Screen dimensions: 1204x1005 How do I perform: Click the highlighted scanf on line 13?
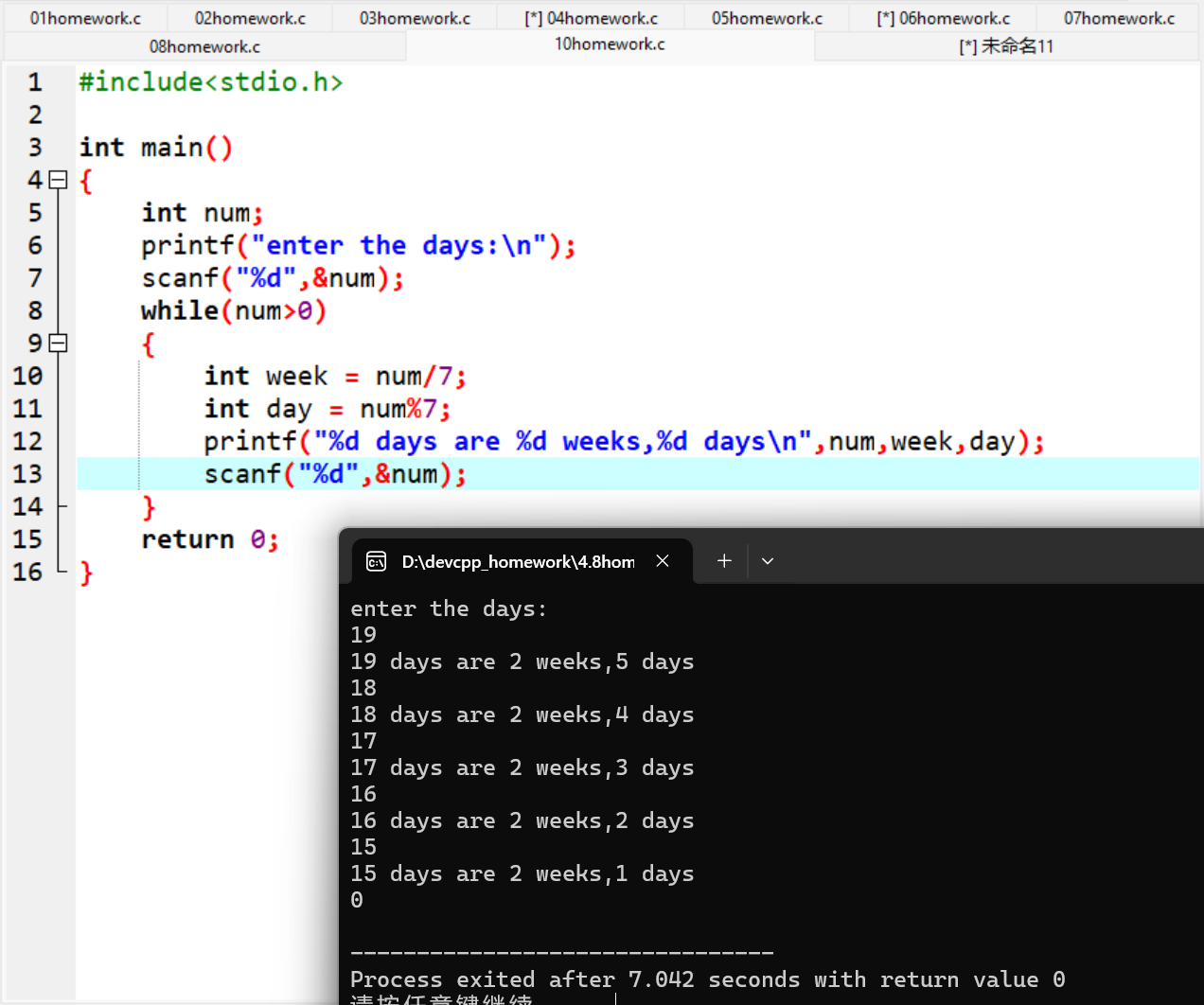point(336,474)
